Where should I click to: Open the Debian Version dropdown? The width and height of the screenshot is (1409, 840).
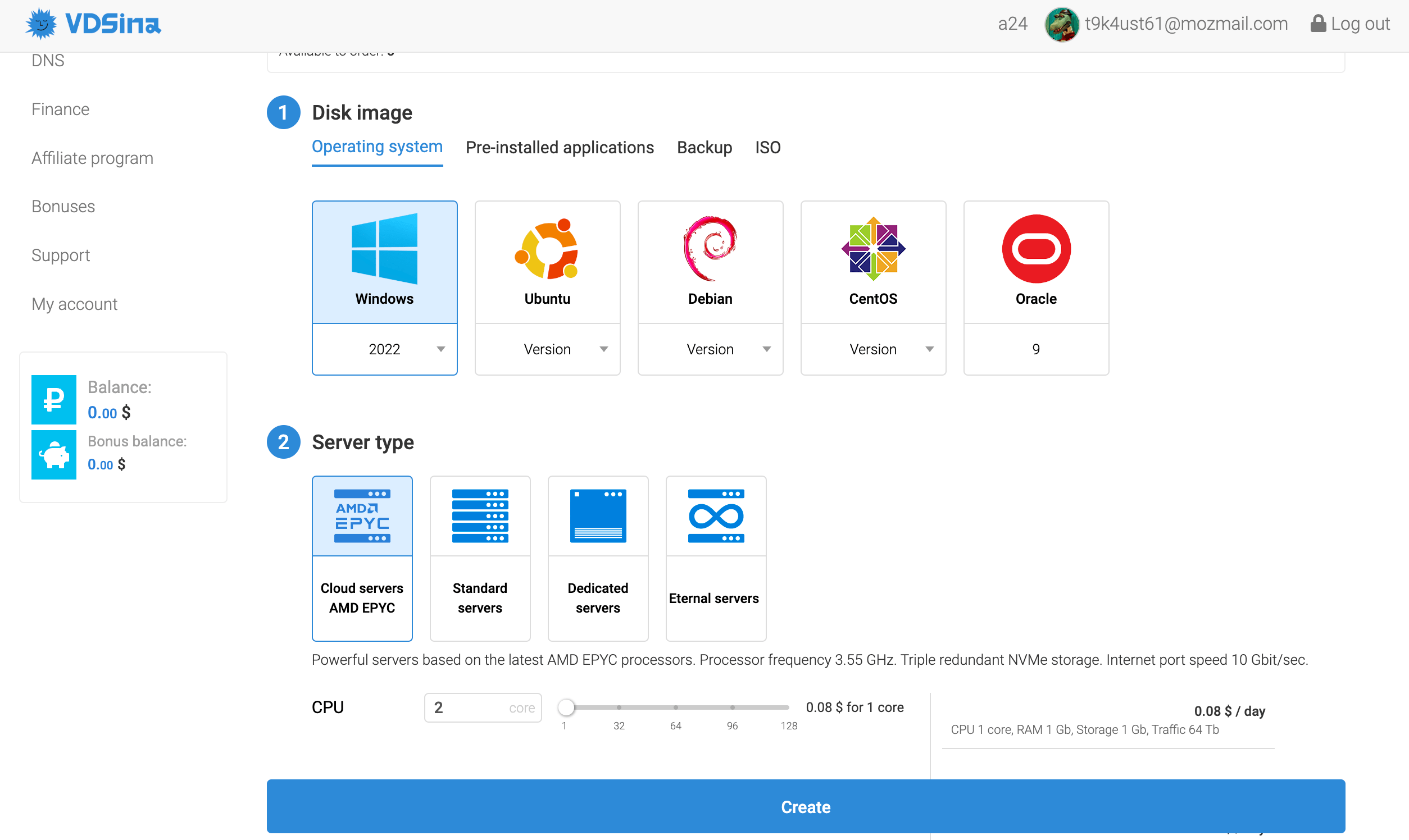(710, 349)
